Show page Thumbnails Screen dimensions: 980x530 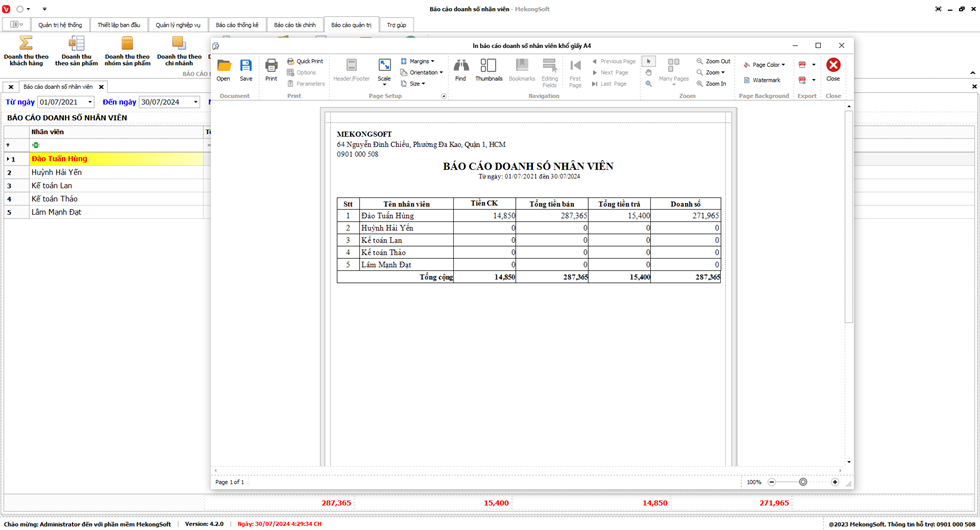(x=489, y=69)
